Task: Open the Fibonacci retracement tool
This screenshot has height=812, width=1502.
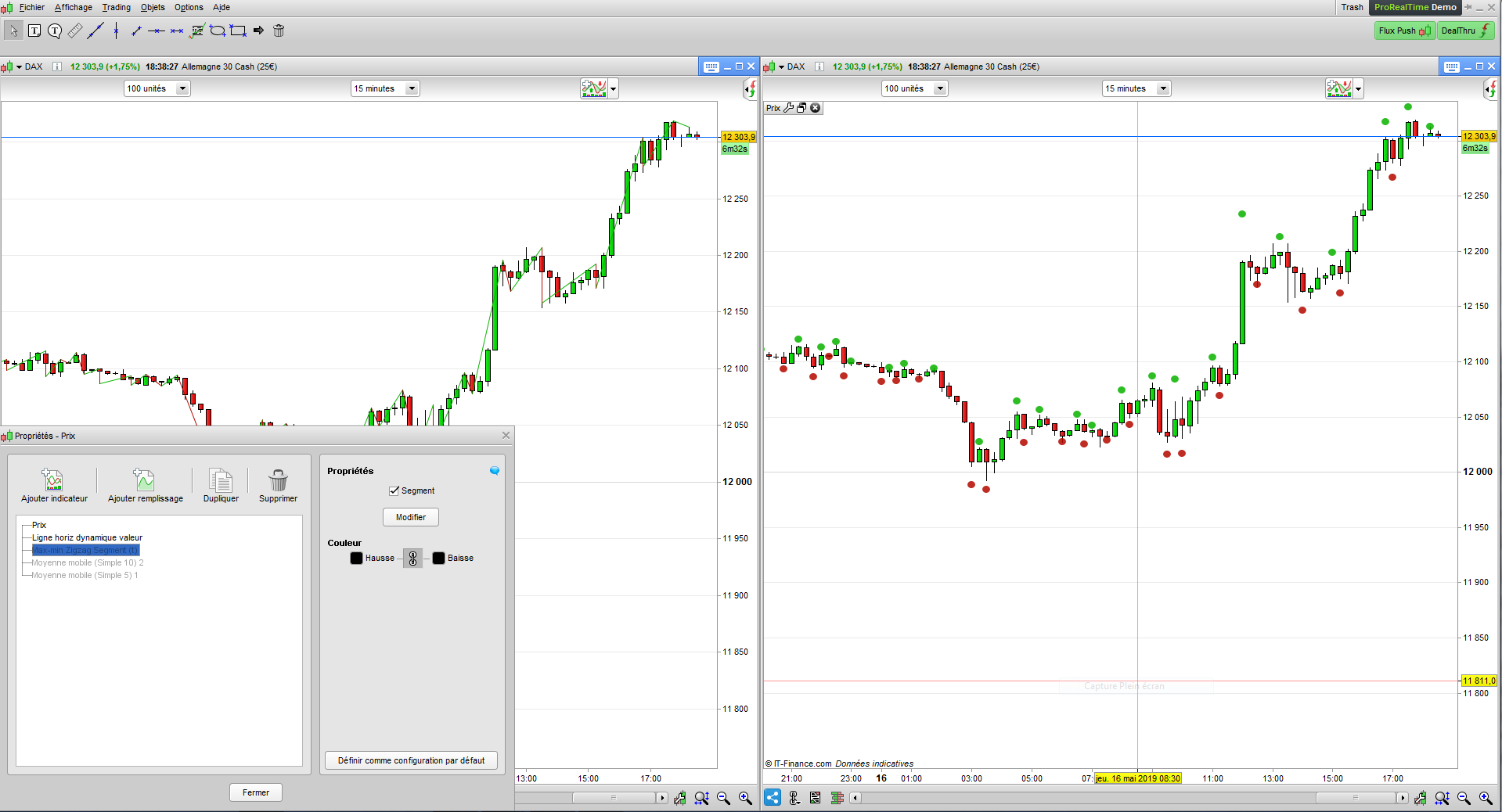Action: tap(197, 31)
